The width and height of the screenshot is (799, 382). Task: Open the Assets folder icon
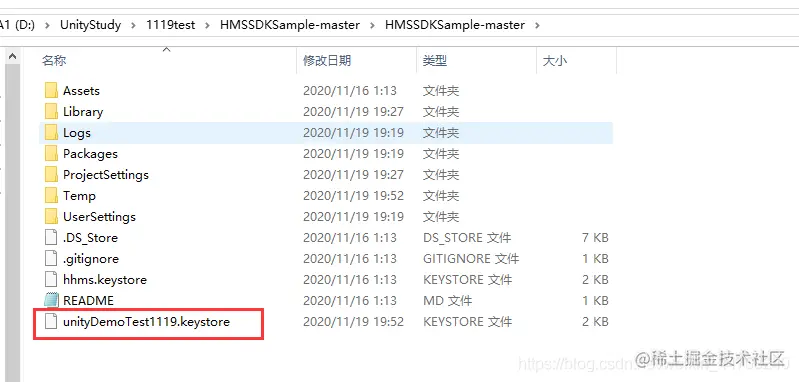pos(51,91)
